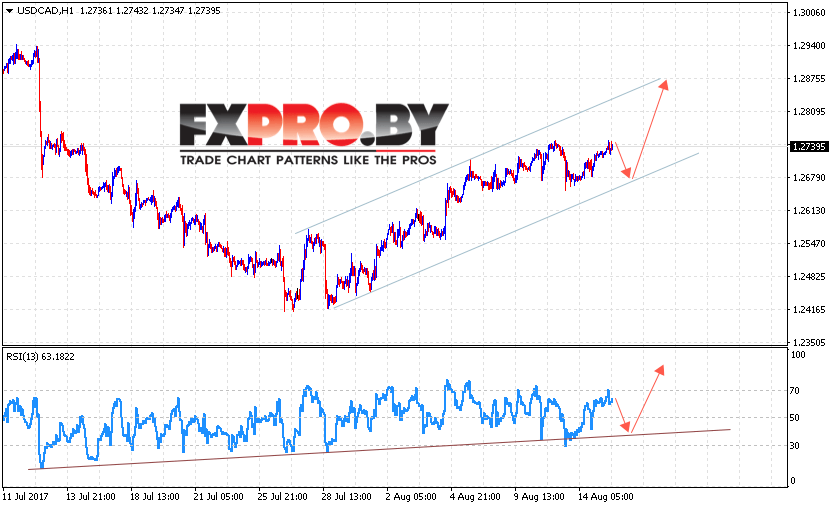Click the RSI scale value 50

tap(795, 418)
